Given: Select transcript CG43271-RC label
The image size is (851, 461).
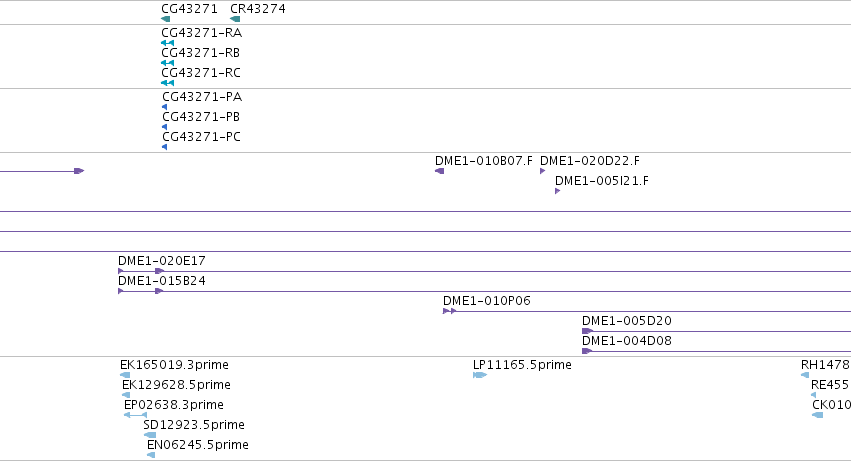Looking at the screenshot, I should (x=201, y=73).
